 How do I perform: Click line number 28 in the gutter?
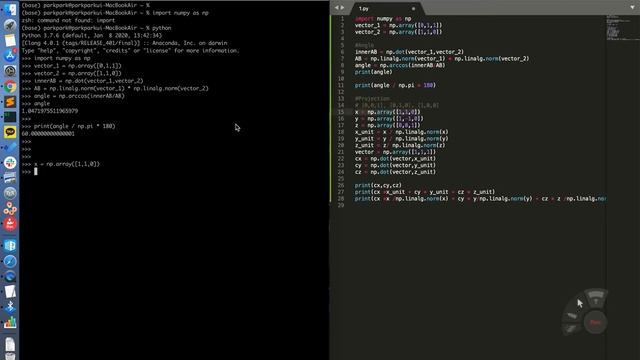(x=341, y=199)
